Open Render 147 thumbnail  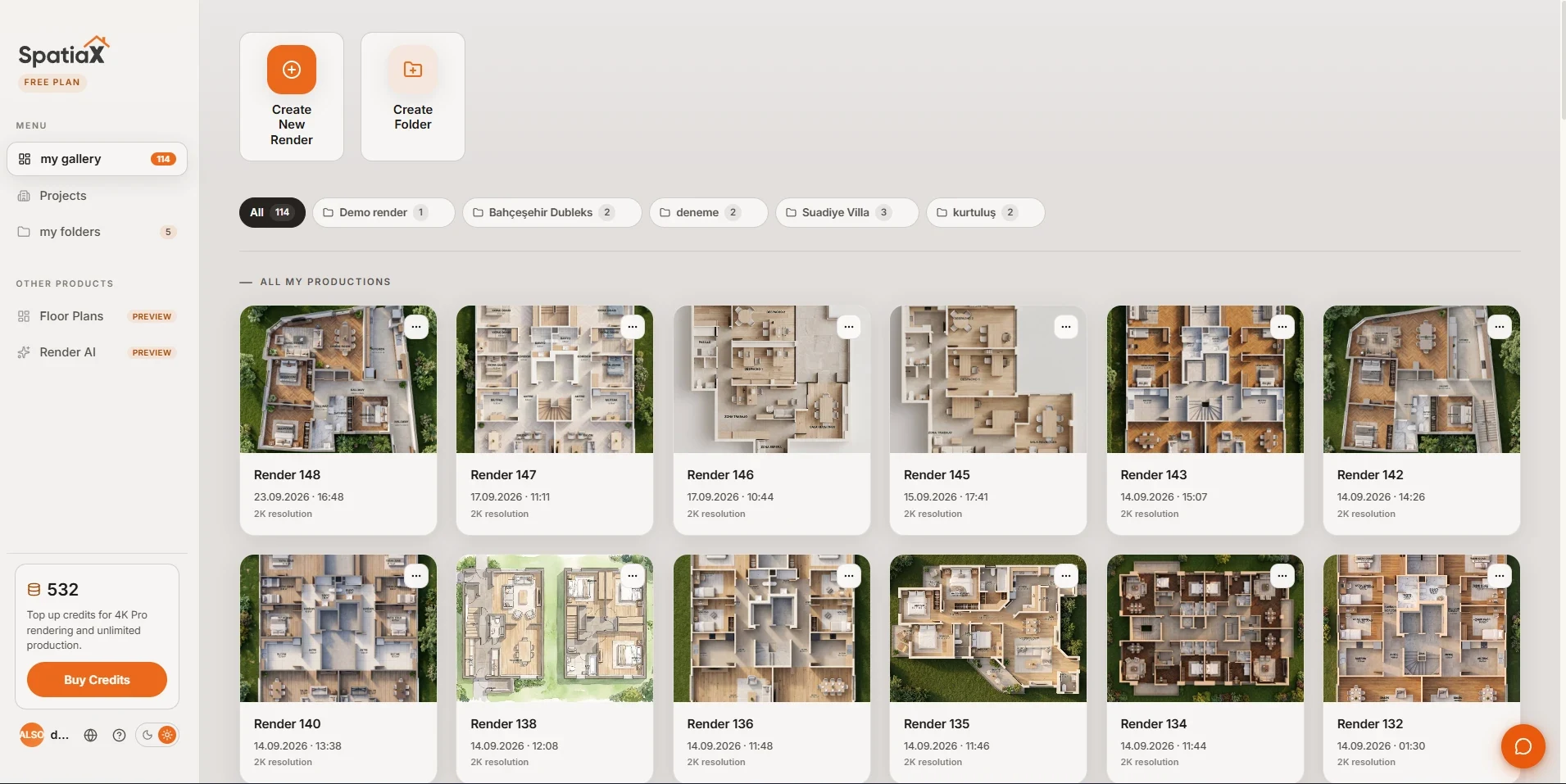click(x=555, y=379)
